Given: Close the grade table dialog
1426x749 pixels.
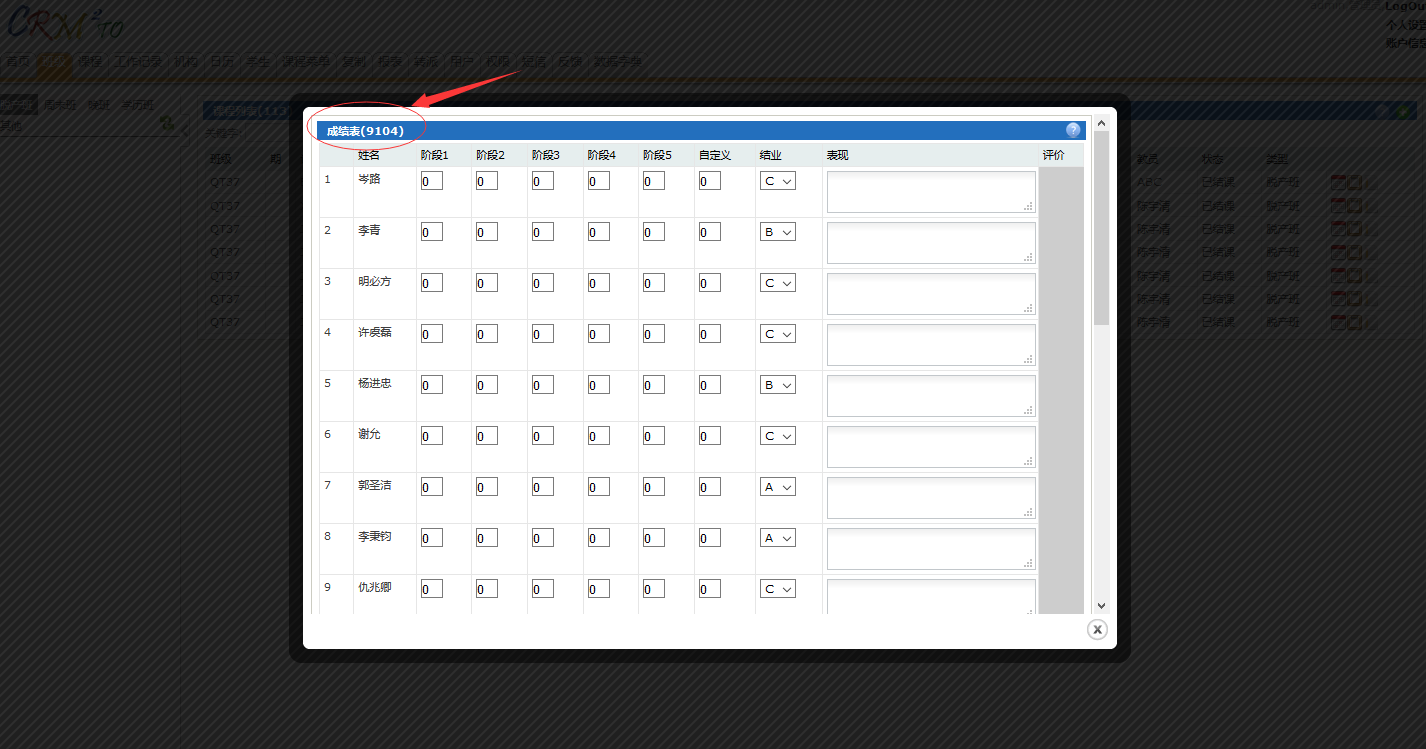Looking at the screenshot, I should pos(1097,629).
